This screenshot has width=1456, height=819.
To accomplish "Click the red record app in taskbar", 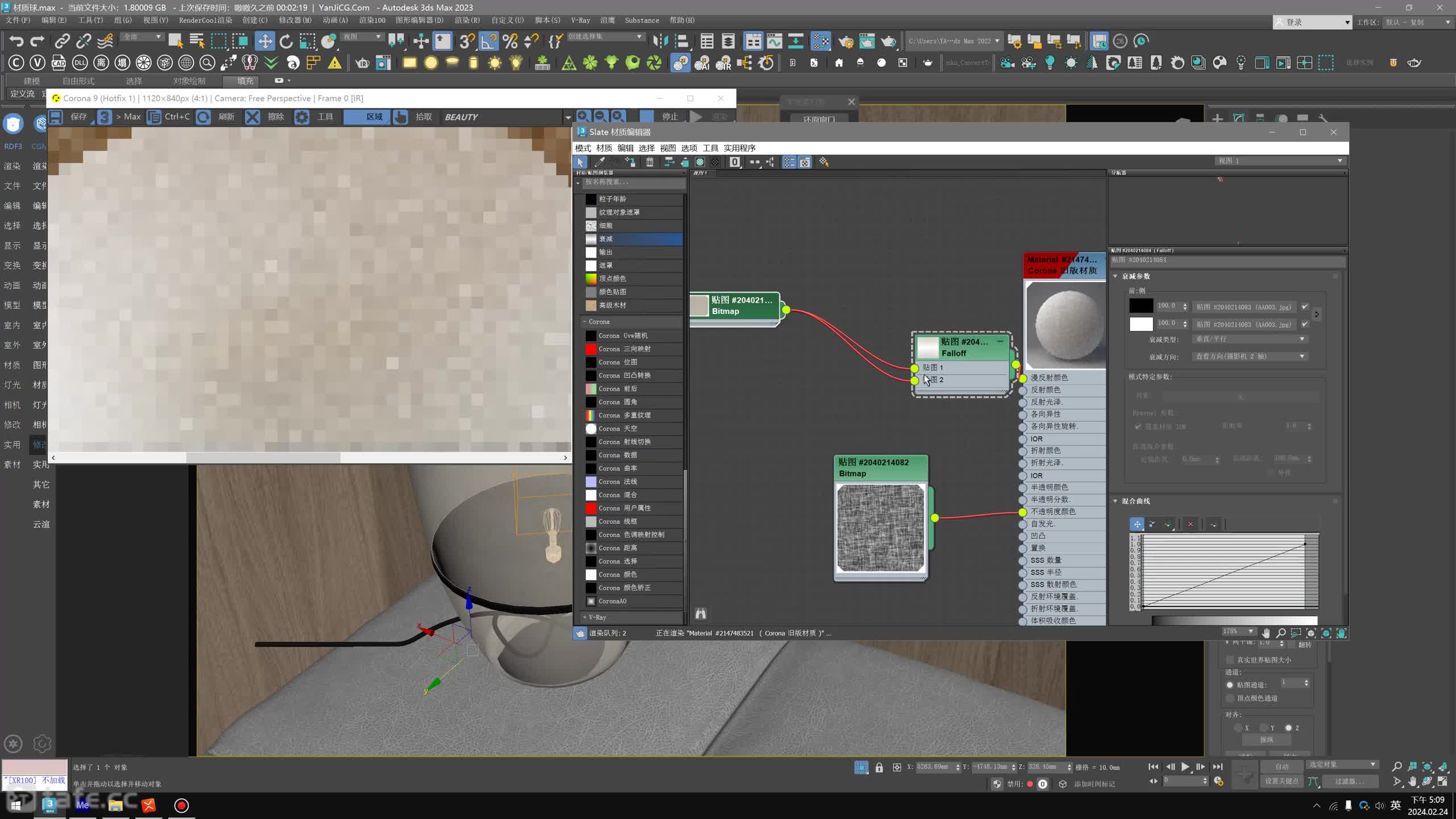I will point(181,805).
